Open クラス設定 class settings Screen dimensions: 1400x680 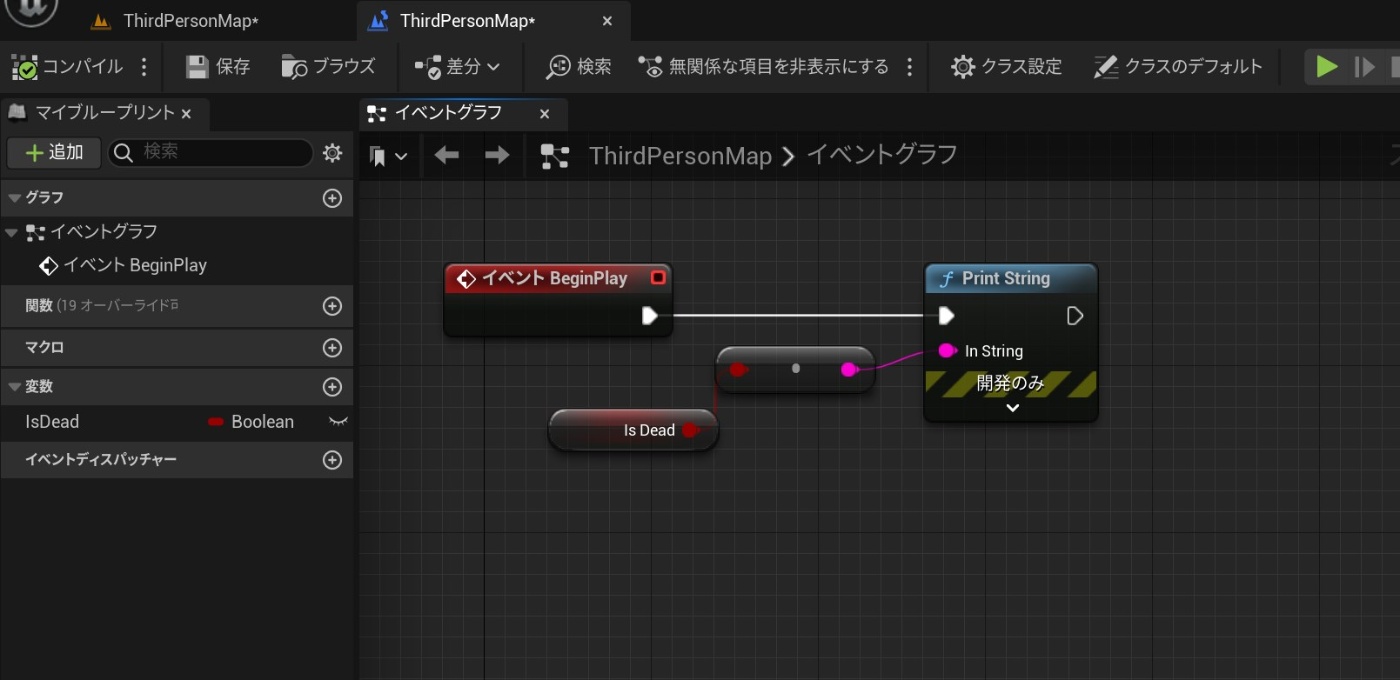coord(1006,67)
